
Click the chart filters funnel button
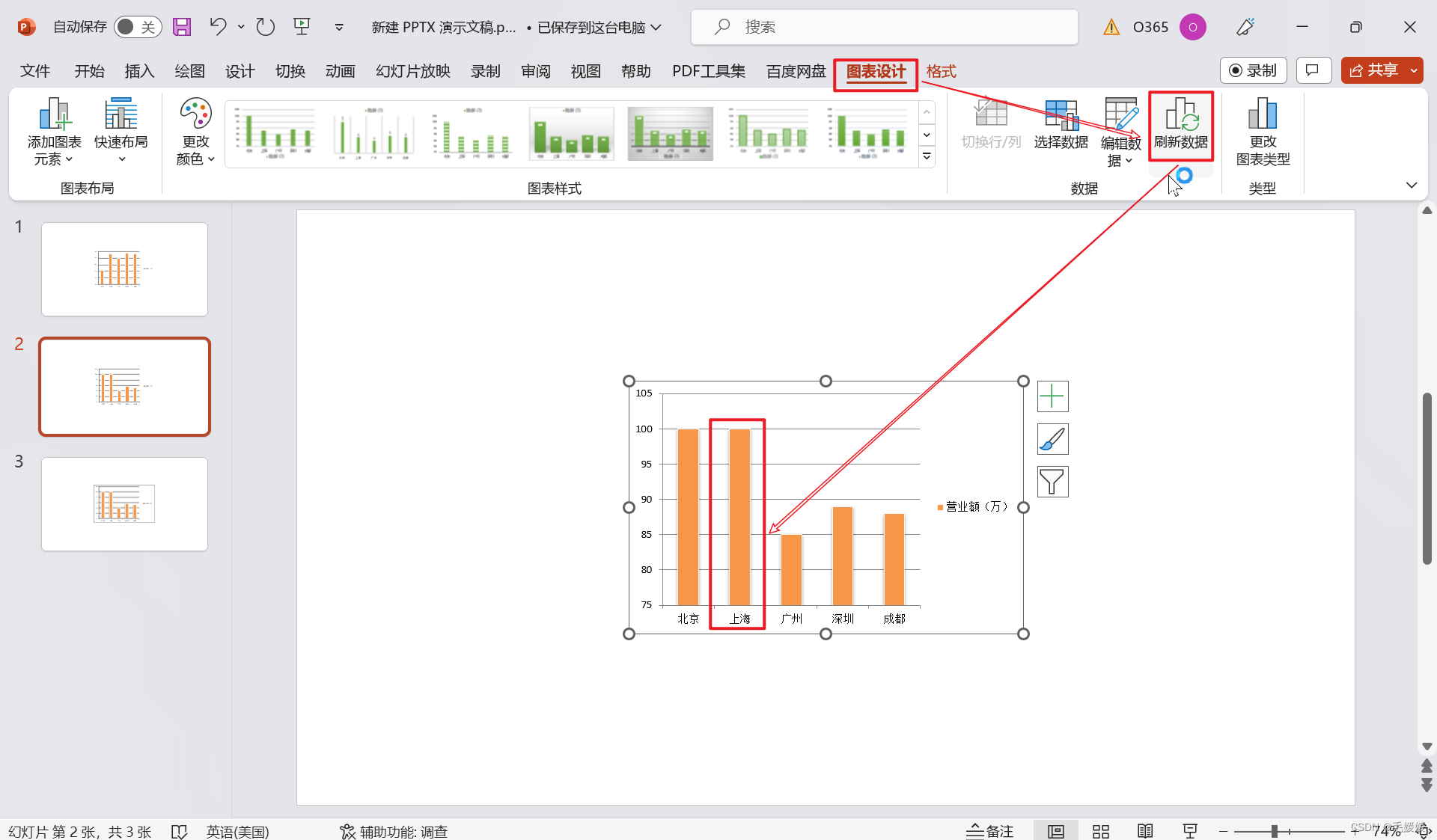click(1052, 482)
